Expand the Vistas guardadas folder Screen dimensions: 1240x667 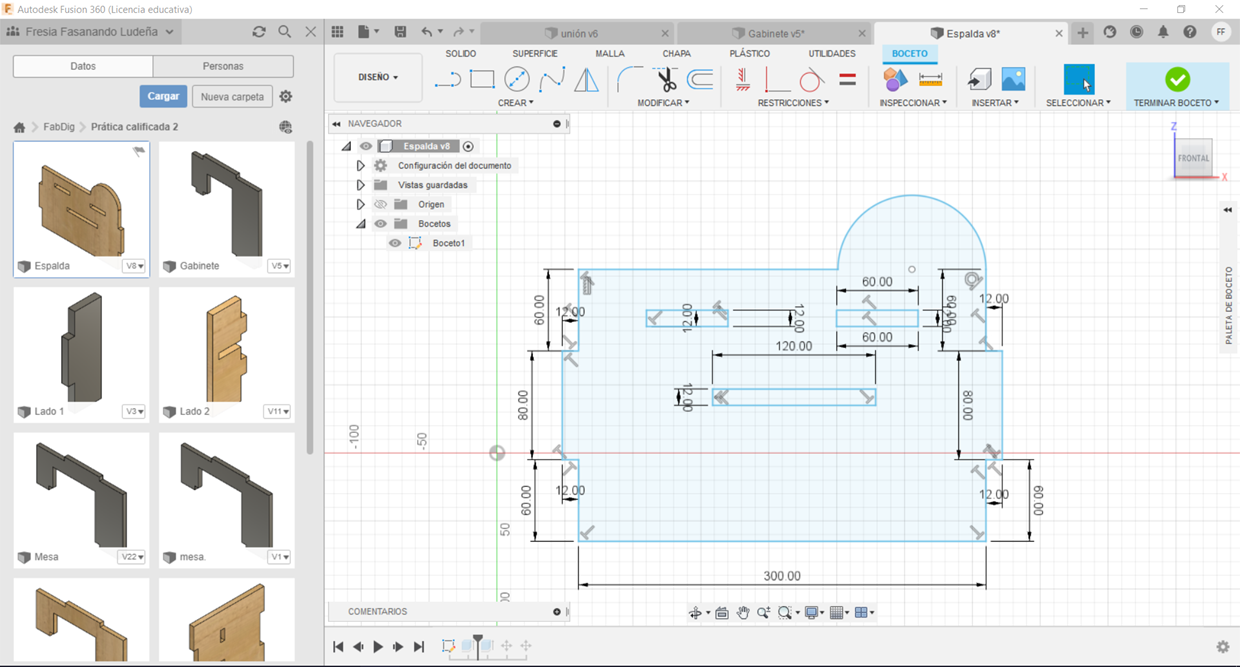(x=360, y=185)
